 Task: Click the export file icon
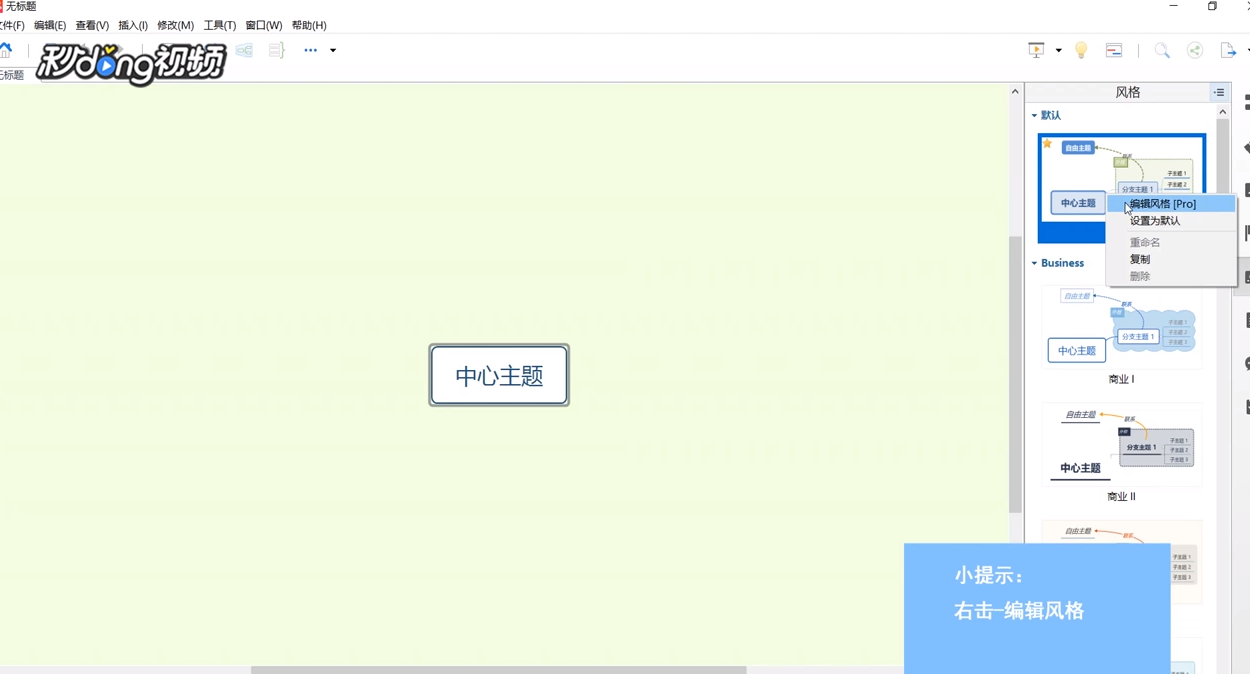click(1227, 50)
